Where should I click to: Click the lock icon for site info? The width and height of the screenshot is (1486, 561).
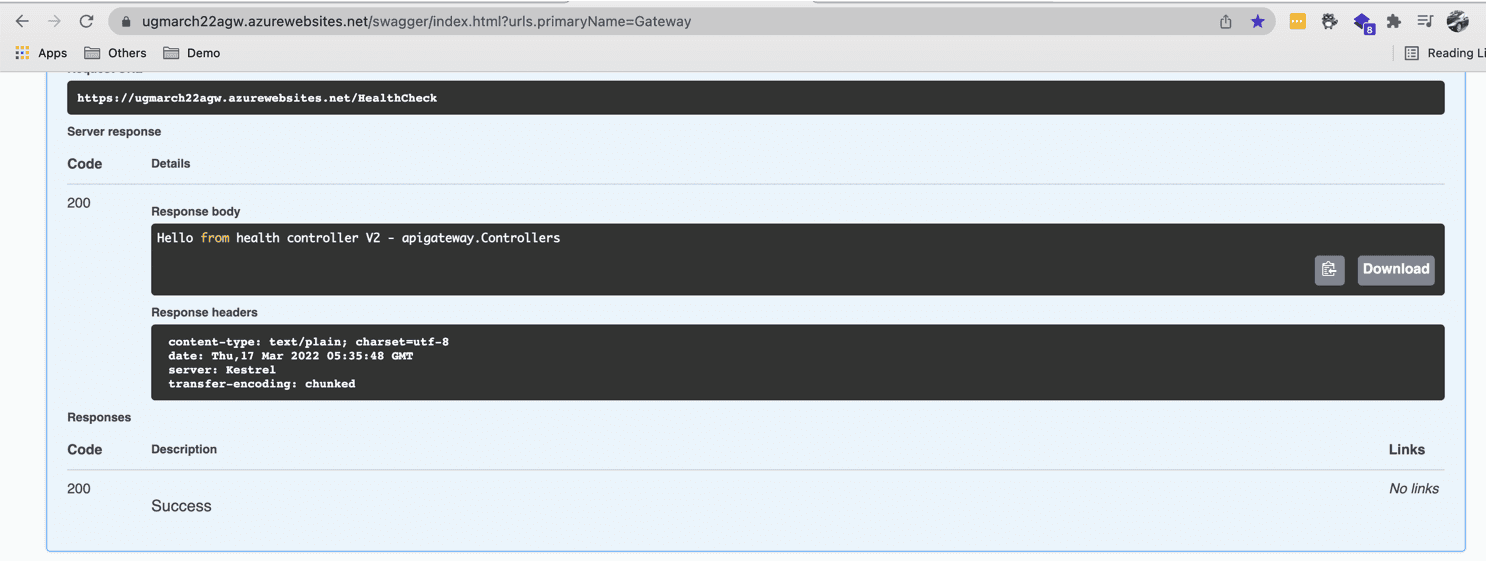pos(126,21)
